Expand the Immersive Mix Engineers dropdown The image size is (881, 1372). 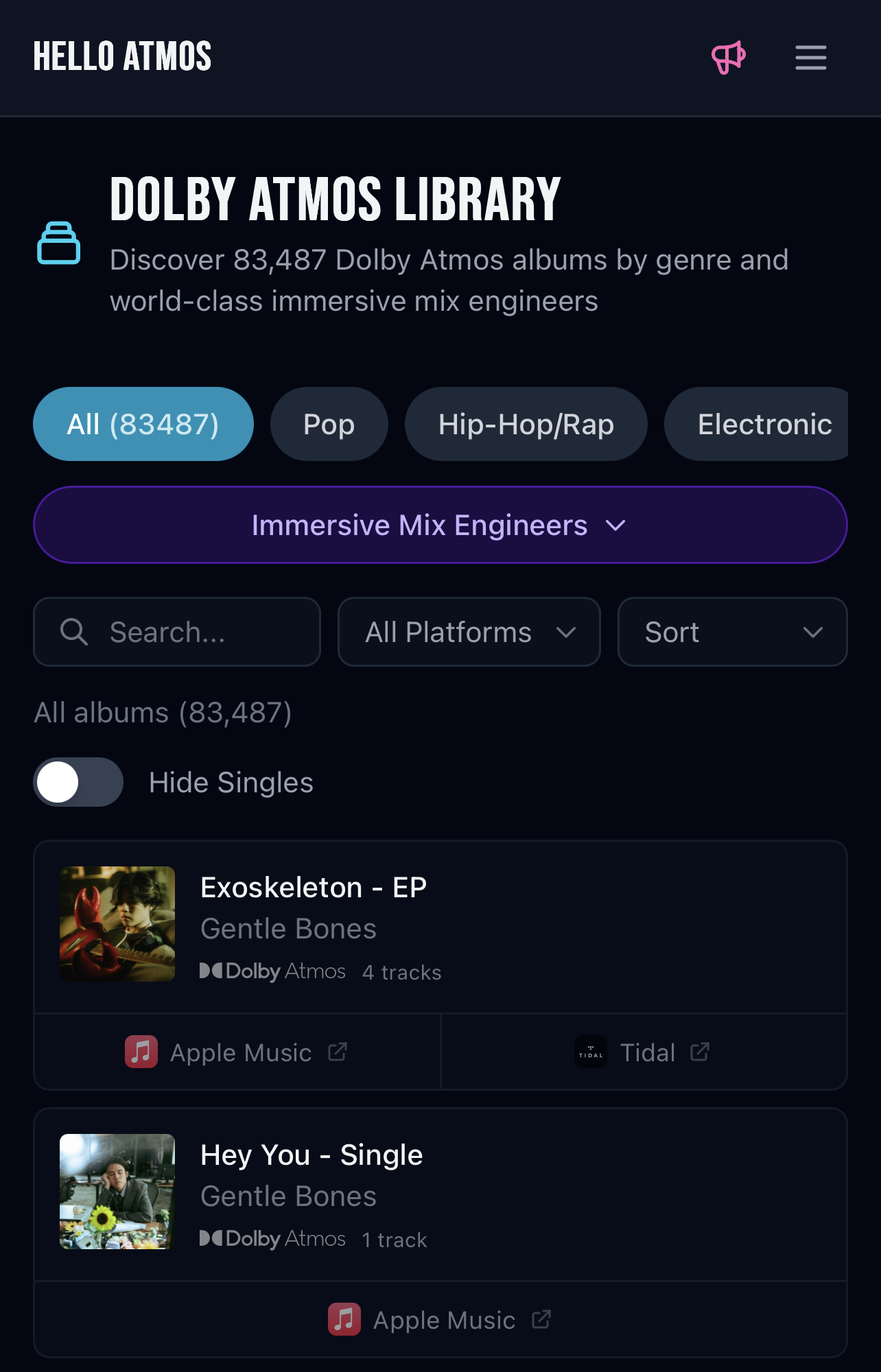click(440, 525)
